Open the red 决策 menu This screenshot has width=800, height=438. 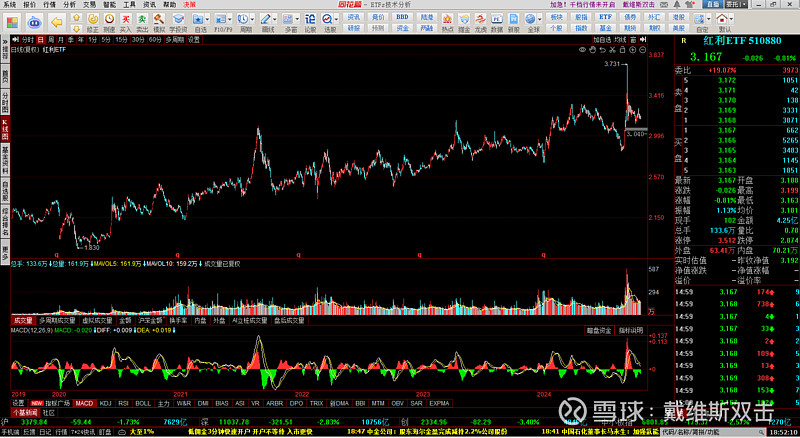(189, 4)
